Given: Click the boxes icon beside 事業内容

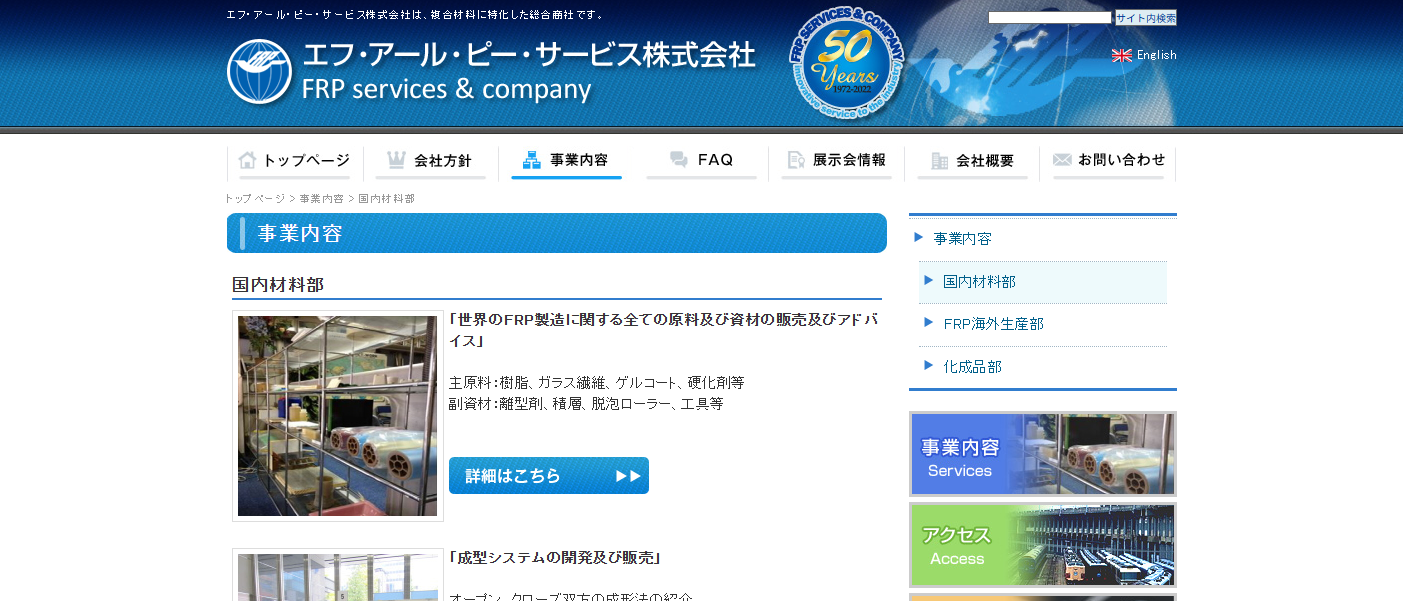Looking at the screenshot, I should (532, 160).
